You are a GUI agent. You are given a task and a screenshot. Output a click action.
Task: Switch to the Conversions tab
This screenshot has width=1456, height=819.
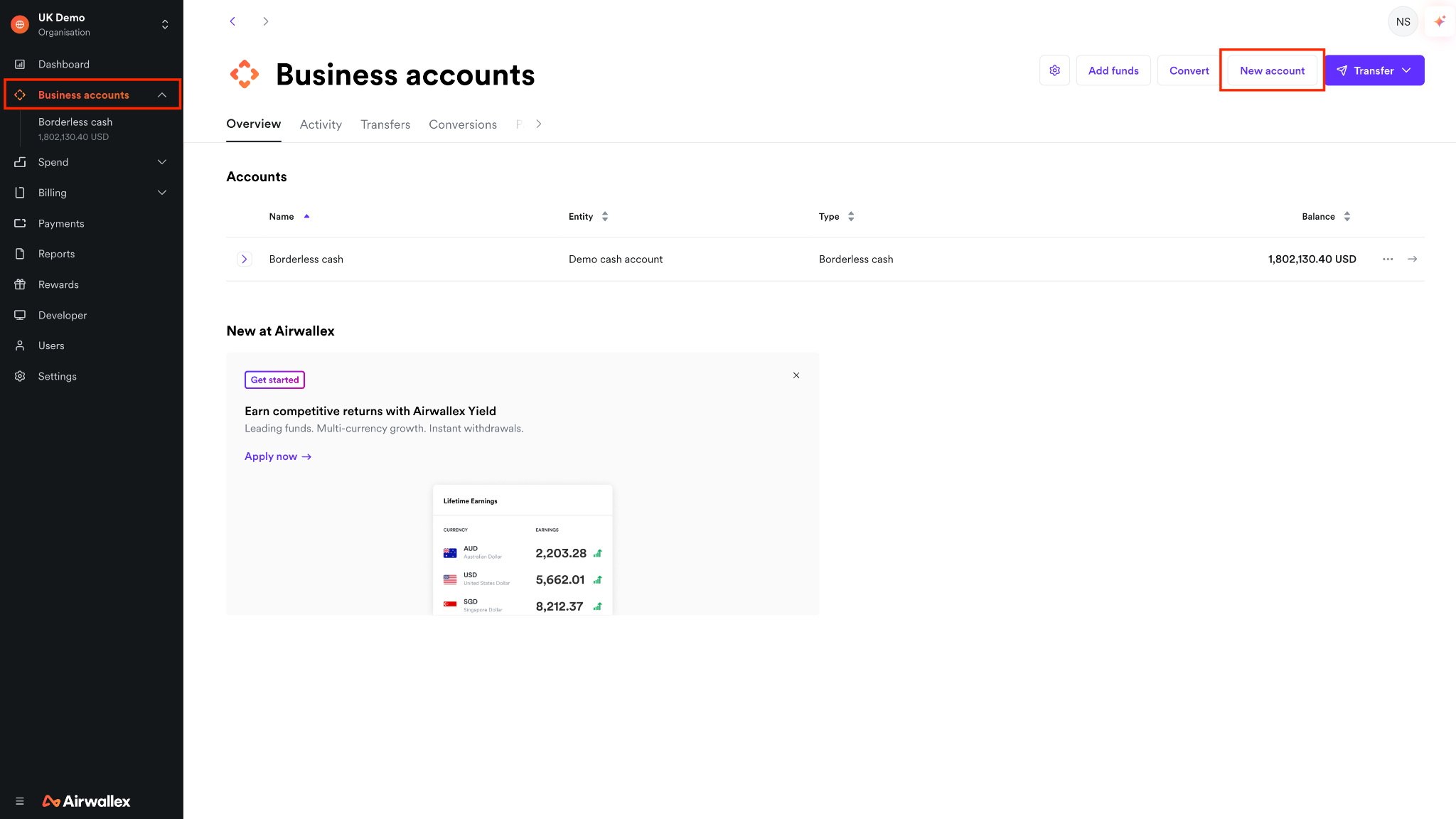463,124
